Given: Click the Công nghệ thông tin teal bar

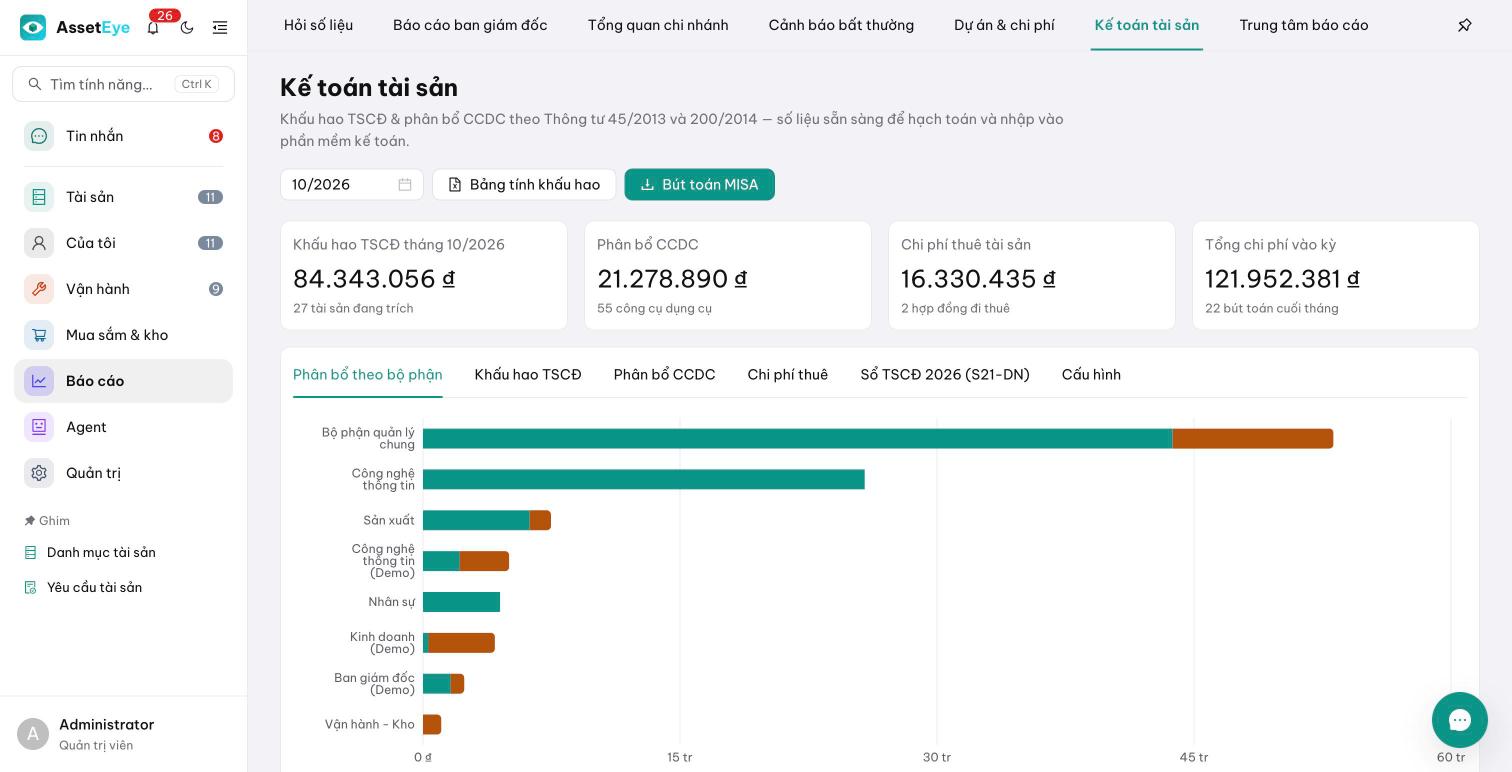Looking at the screenshot, I should pyautogui.click(x=644, y=480).
